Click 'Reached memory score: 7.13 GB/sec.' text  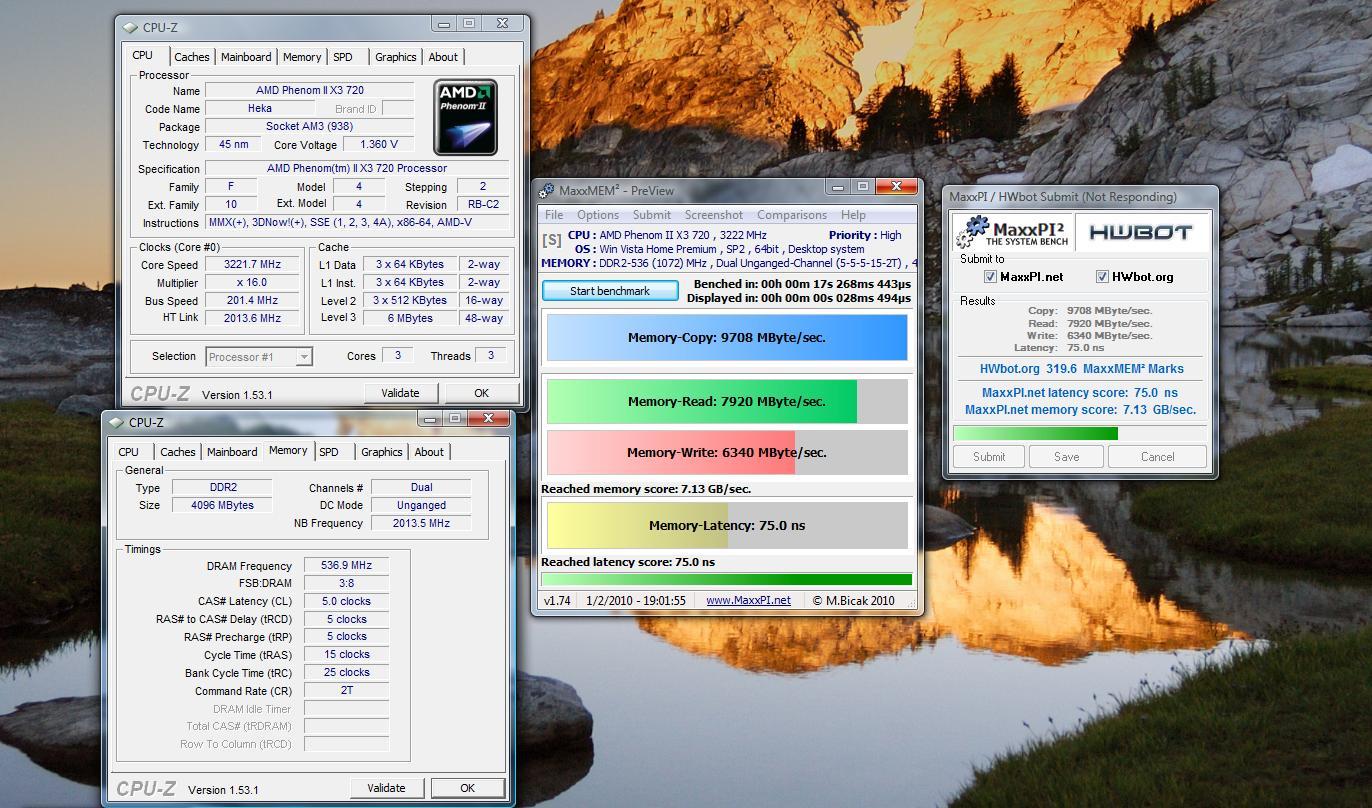tap(646, 489)
